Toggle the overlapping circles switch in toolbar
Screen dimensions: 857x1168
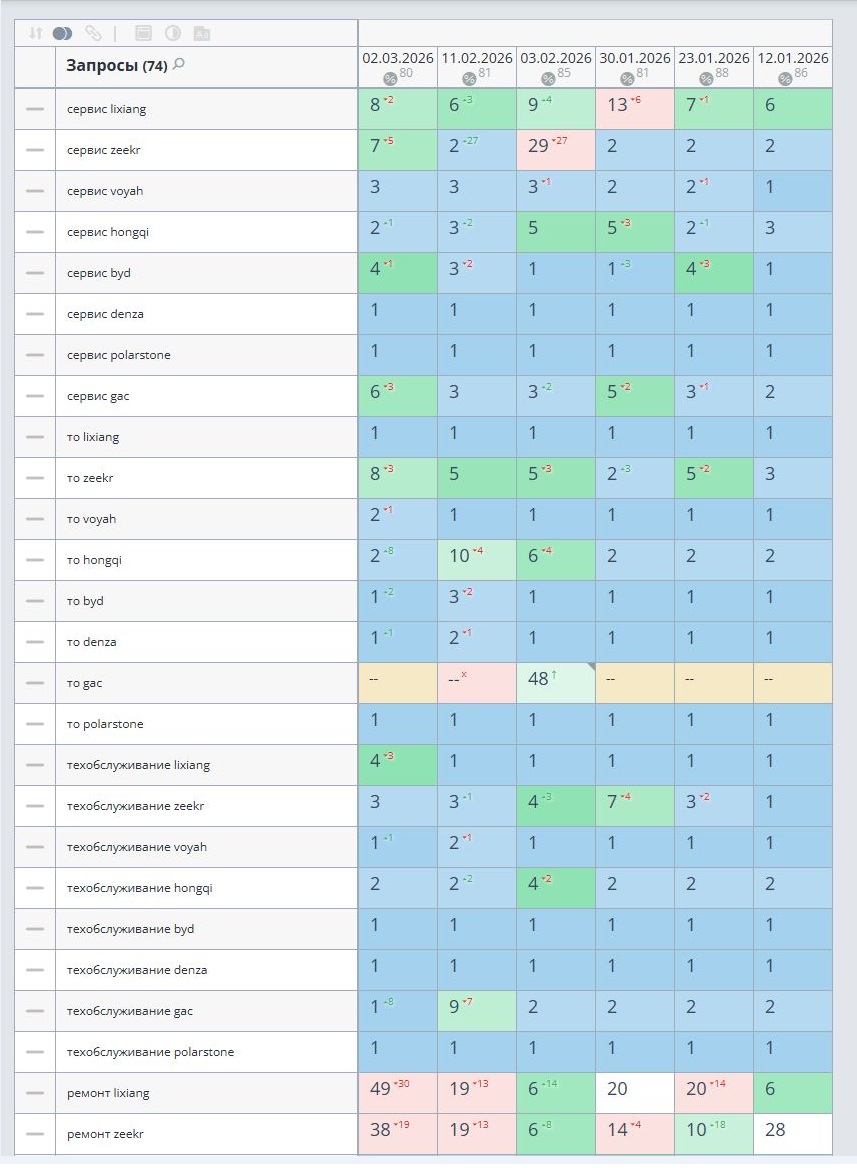coord(63,33)
